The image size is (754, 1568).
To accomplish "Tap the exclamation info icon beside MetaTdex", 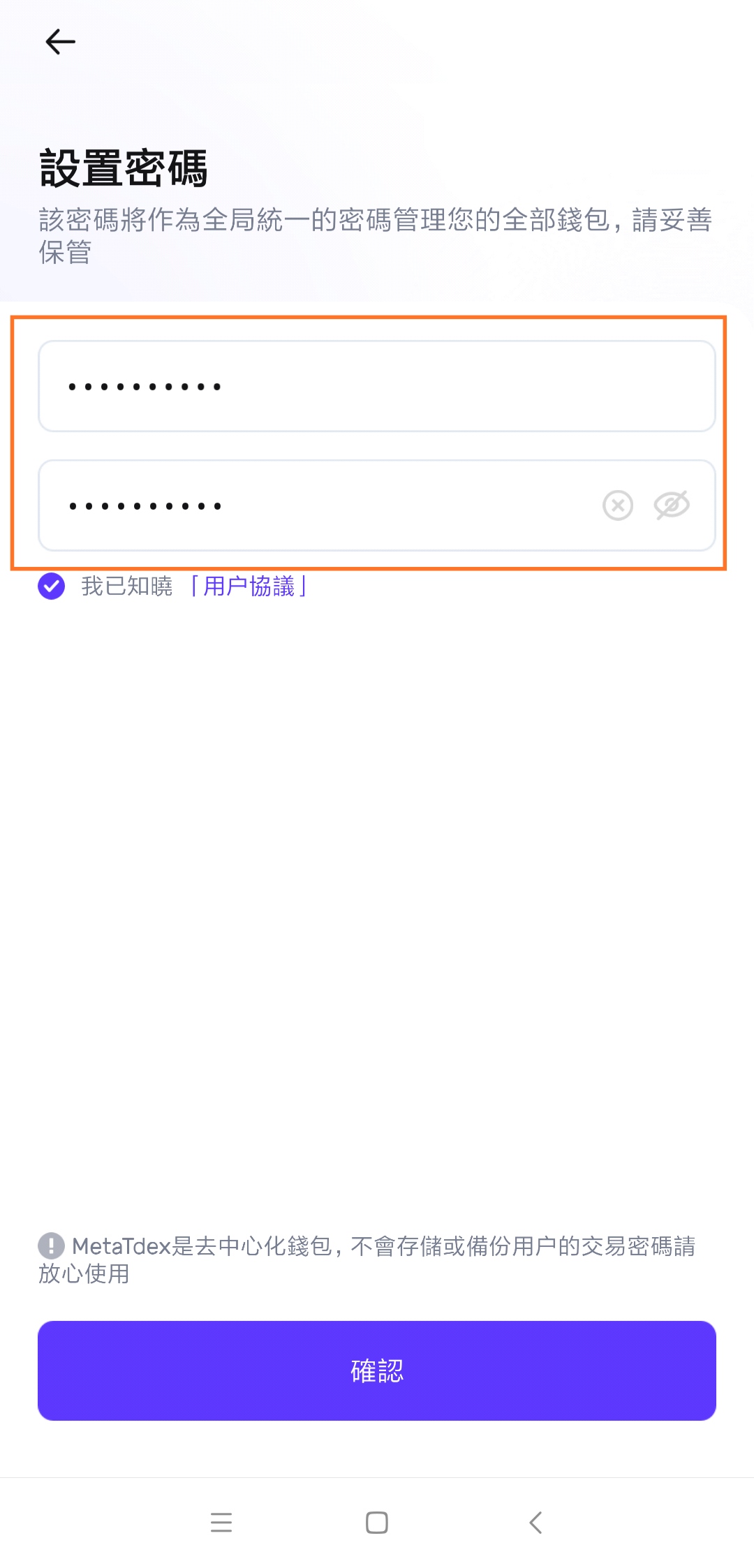I will click(51, 1246).
